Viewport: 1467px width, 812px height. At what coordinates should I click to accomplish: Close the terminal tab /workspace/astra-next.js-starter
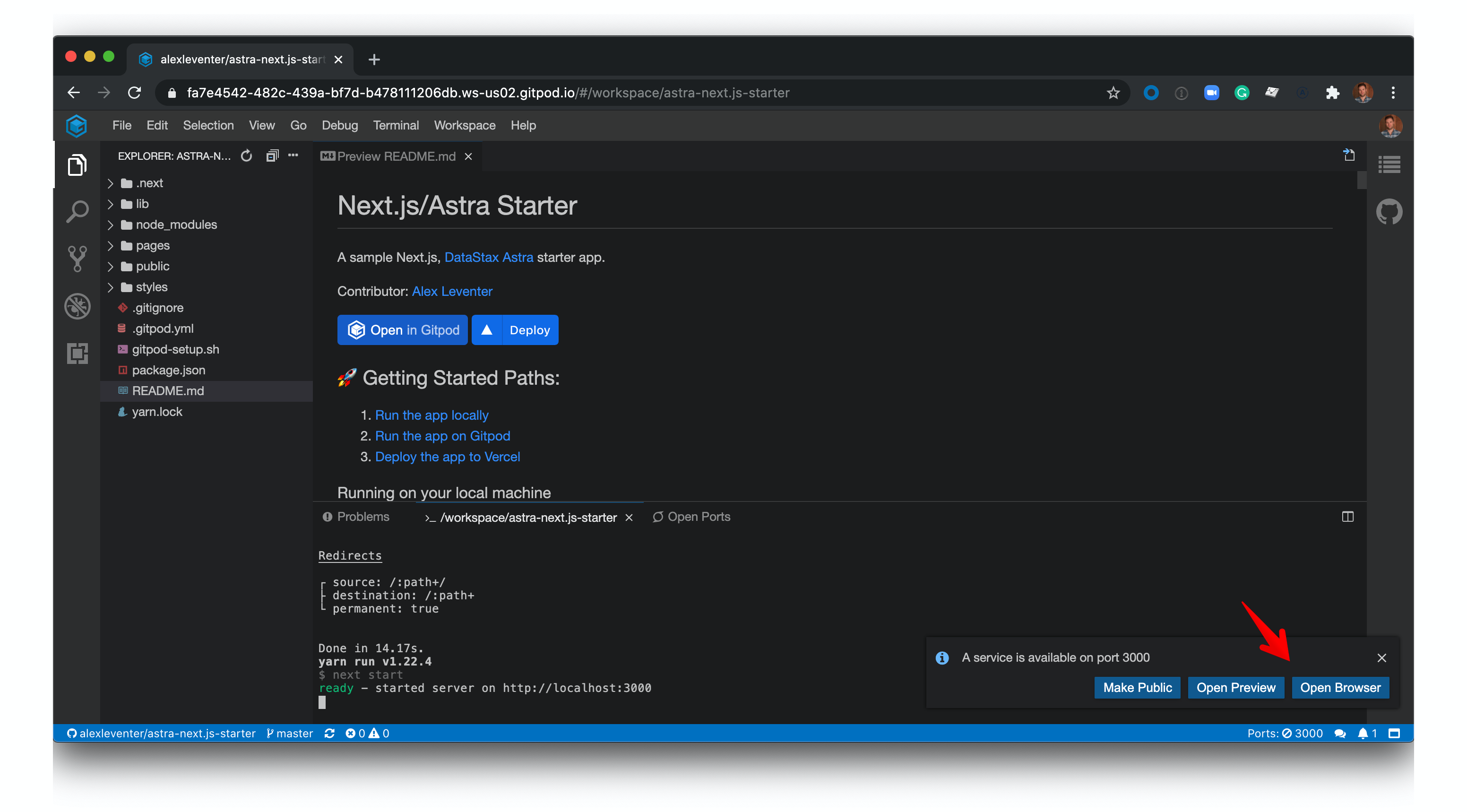(x=629, y=517)
